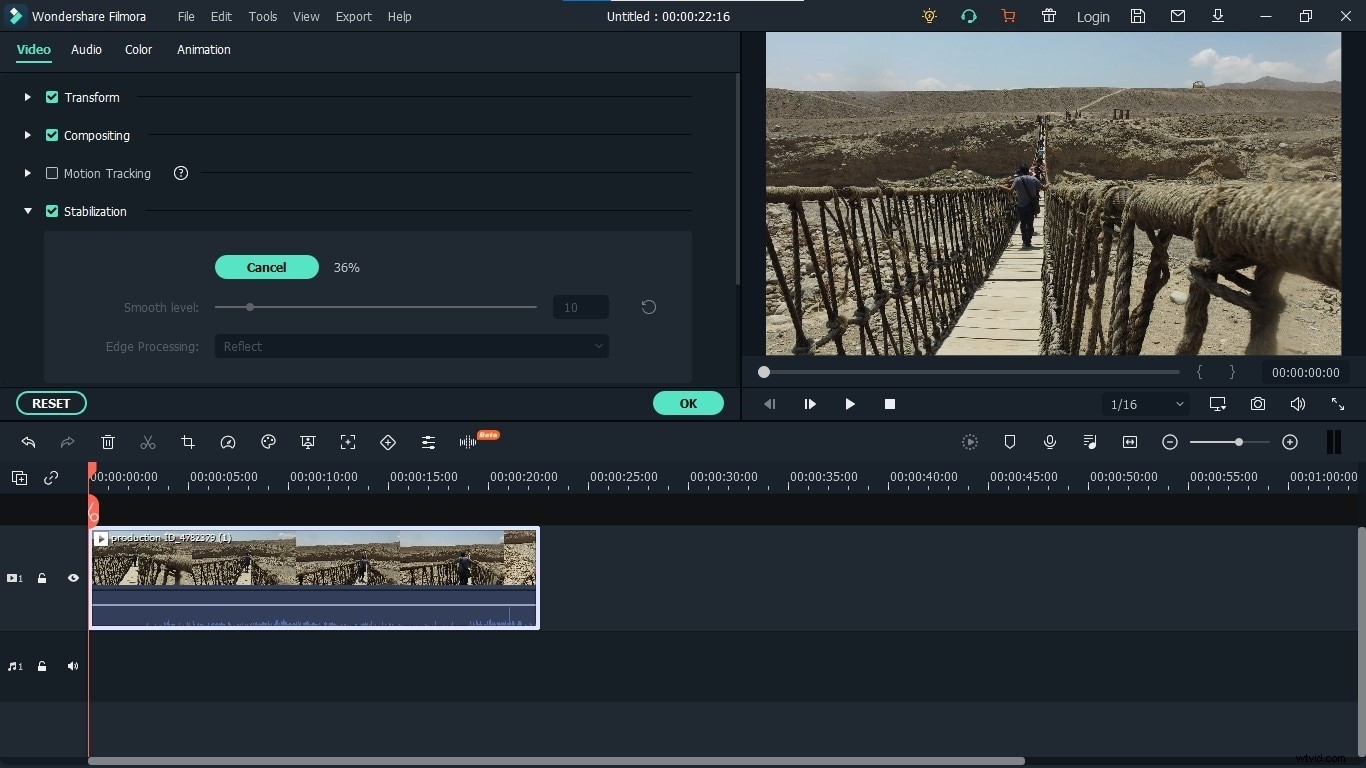The width and height of the screenshot is (1366, 768).
Task: Disable the Compositing checkbox
Action: [52, 135]
